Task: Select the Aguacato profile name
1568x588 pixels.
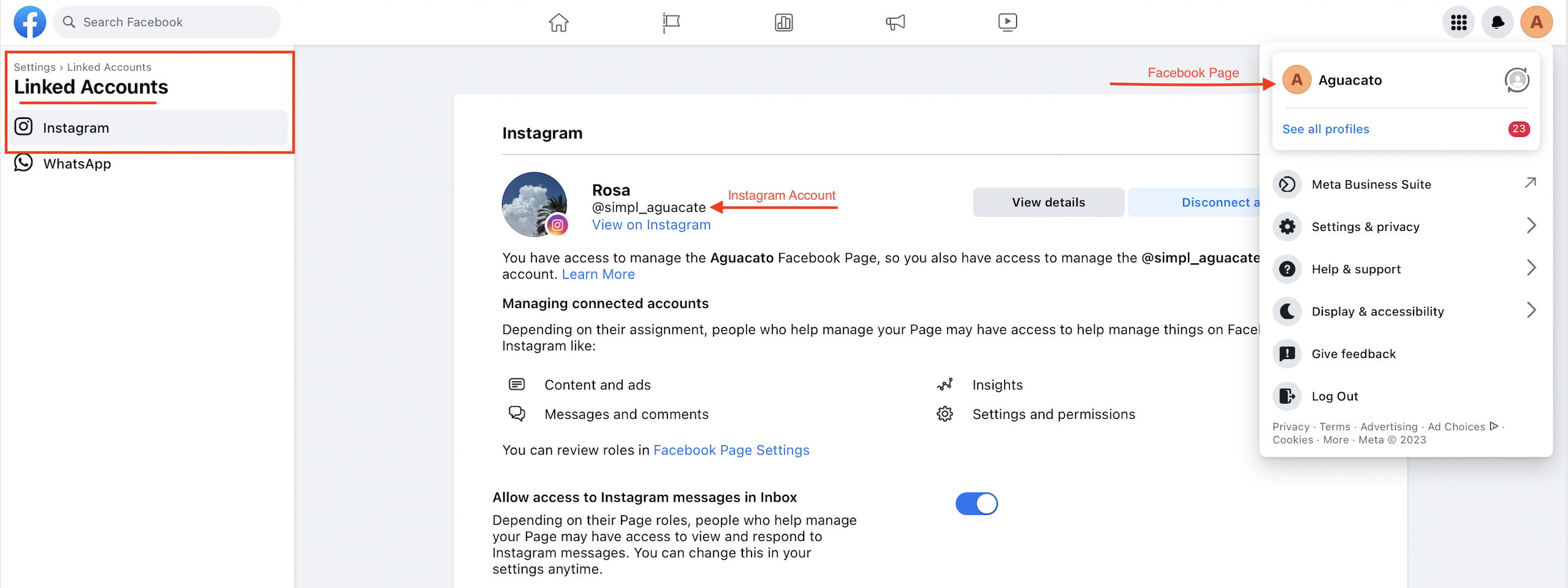Action: click(1350, 80)
